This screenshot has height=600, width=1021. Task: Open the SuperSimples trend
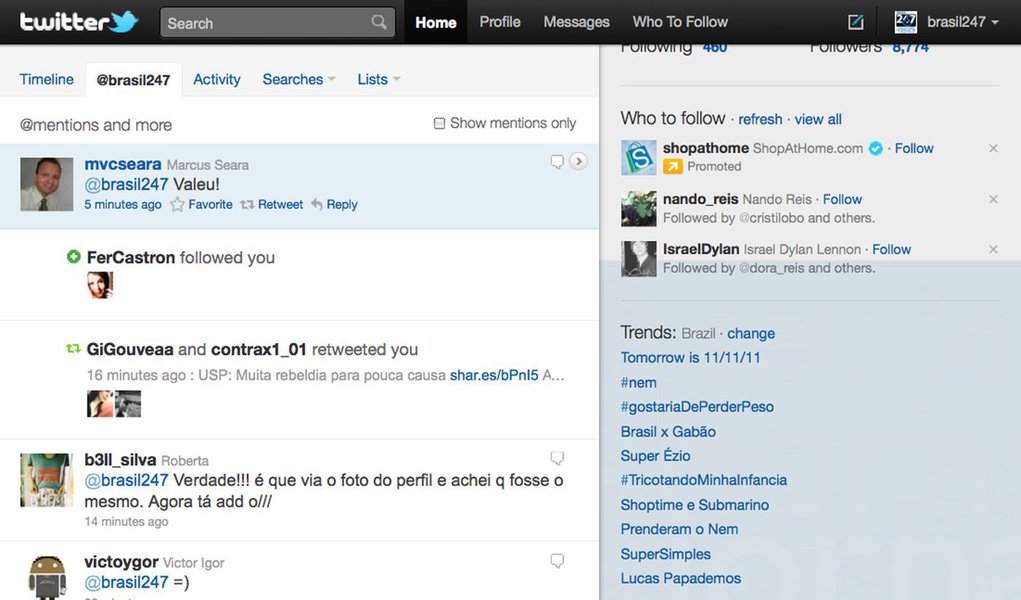665,554
